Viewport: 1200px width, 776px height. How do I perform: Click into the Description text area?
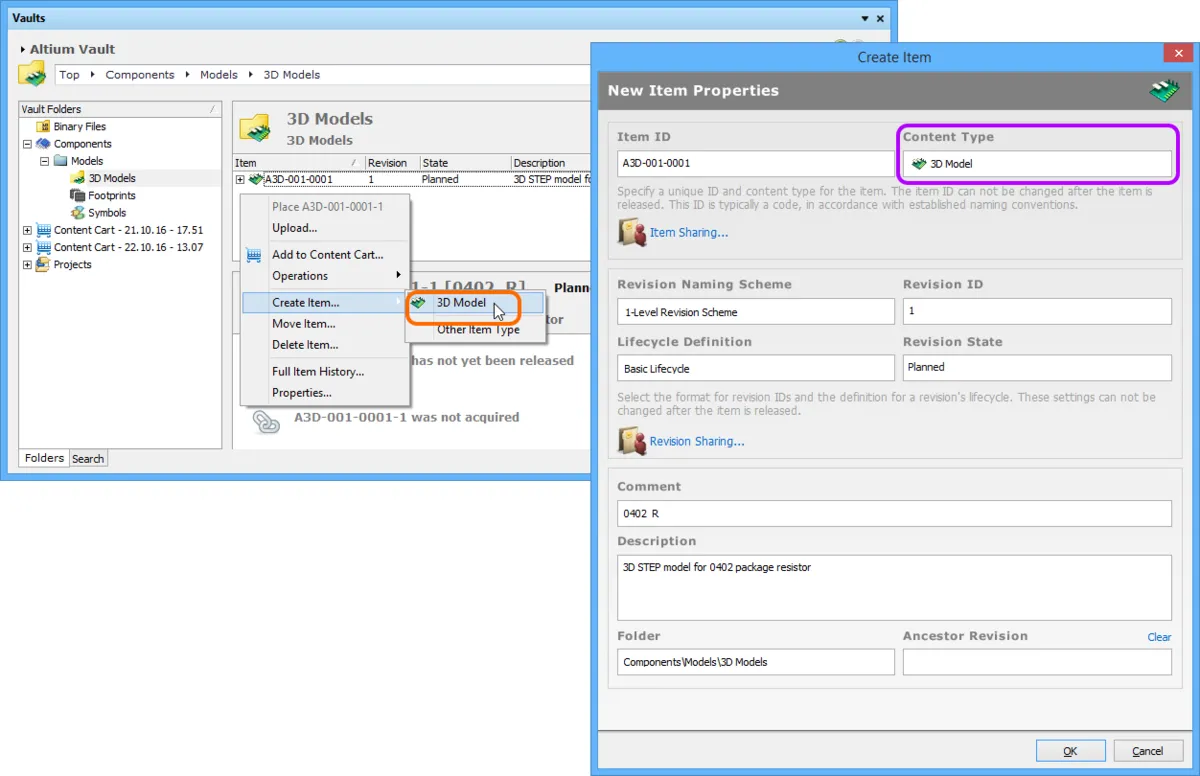(x=894, y=588)
